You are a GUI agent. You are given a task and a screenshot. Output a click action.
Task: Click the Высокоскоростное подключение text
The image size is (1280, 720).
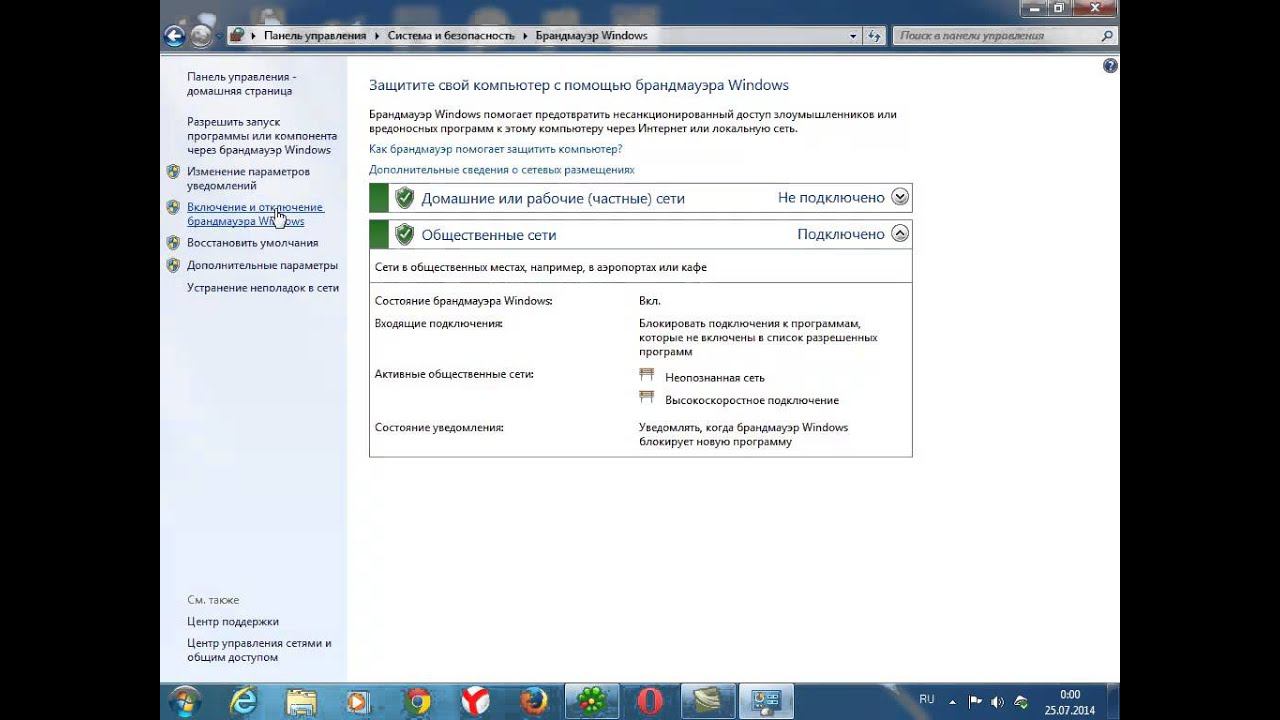tap(752, 400)
